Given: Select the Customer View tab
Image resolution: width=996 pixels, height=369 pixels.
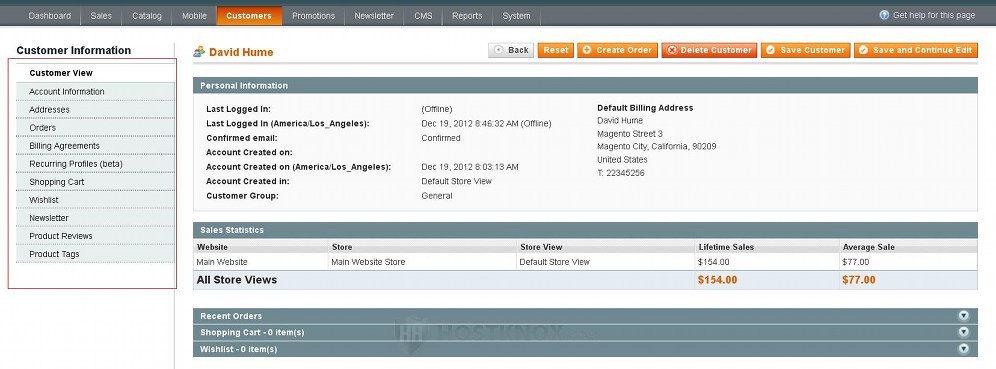Looking at the screenshot, I should 95,73.
